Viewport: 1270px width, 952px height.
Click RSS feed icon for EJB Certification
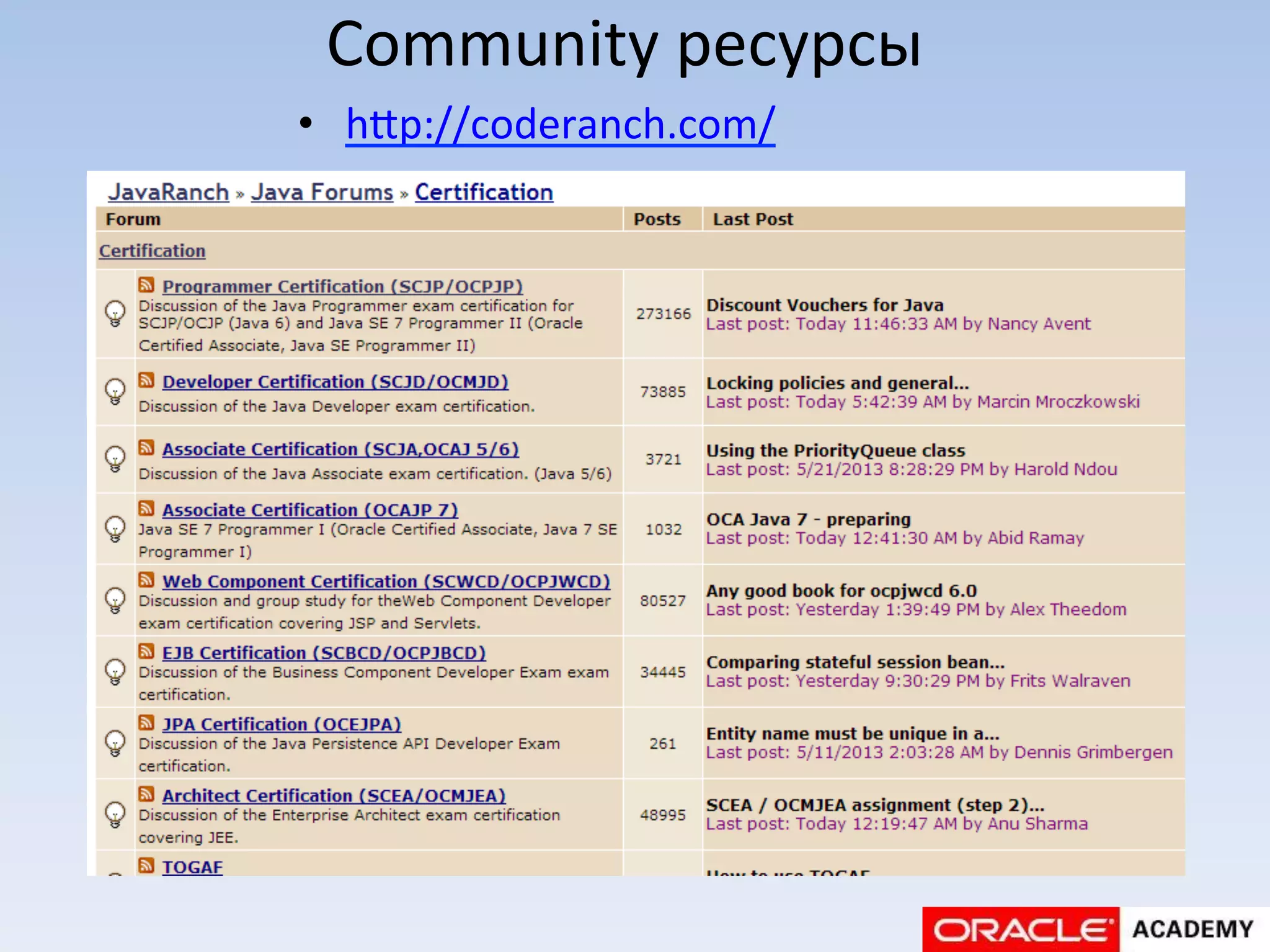coord(146,651)
